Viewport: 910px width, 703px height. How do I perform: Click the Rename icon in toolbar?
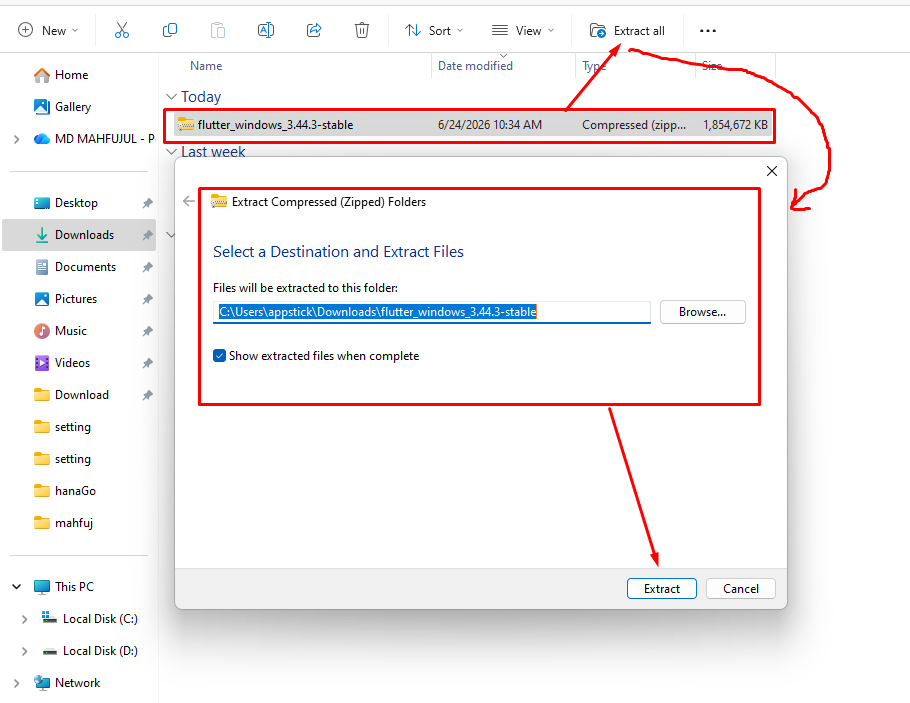click(x=266, y=30)
